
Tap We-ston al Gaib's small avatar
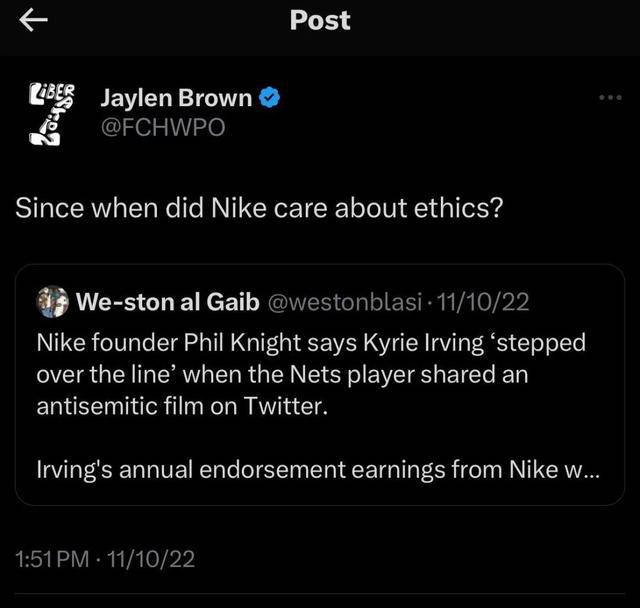click(x=52, y=301)
